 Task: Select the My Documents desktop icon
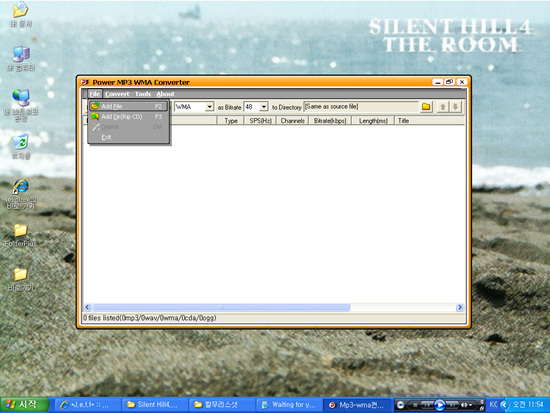pyautogui.click(x=21, y=14)
